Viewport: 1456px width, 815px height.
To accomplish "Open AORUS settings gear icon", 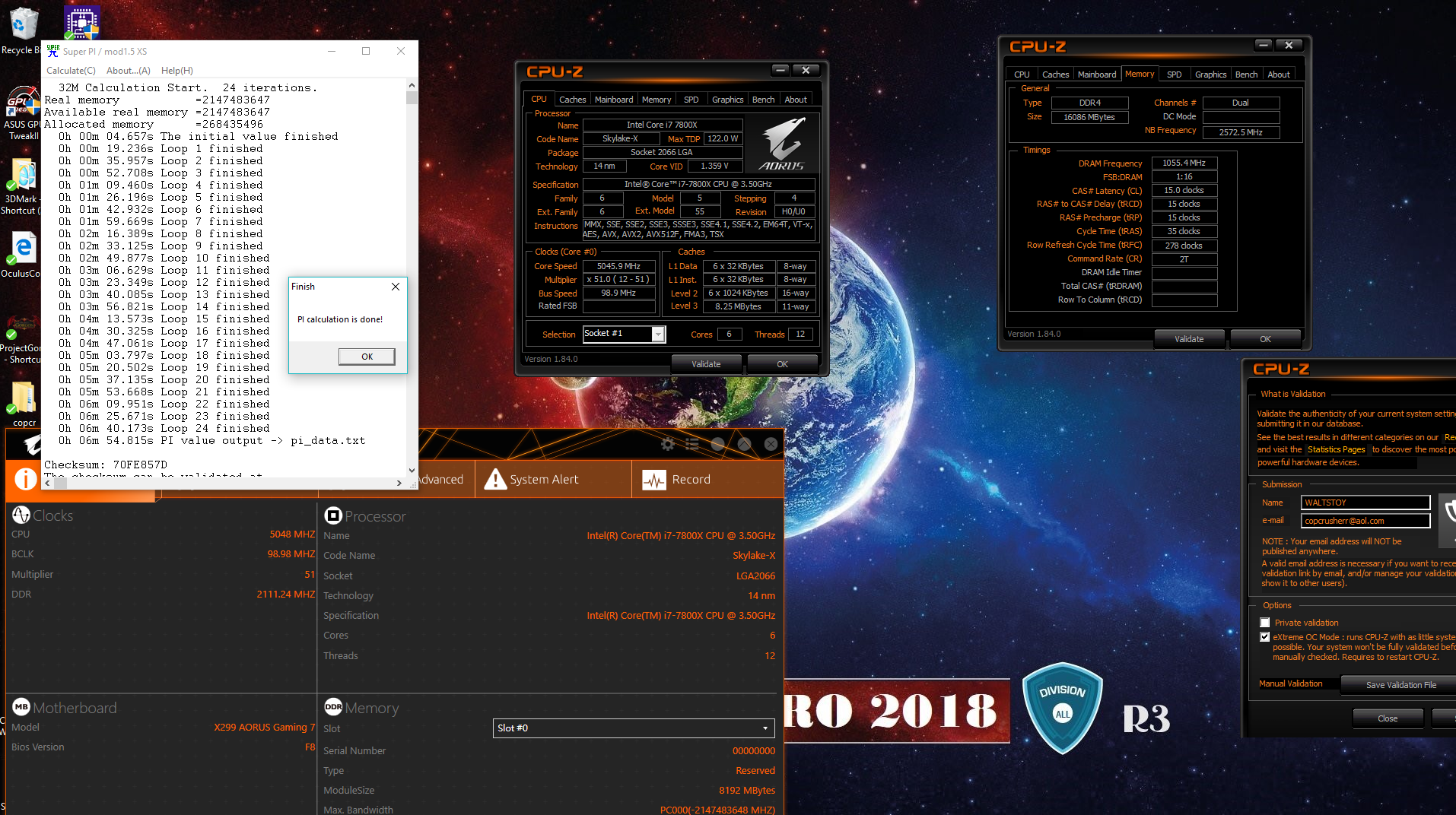I will click(668, 444).
